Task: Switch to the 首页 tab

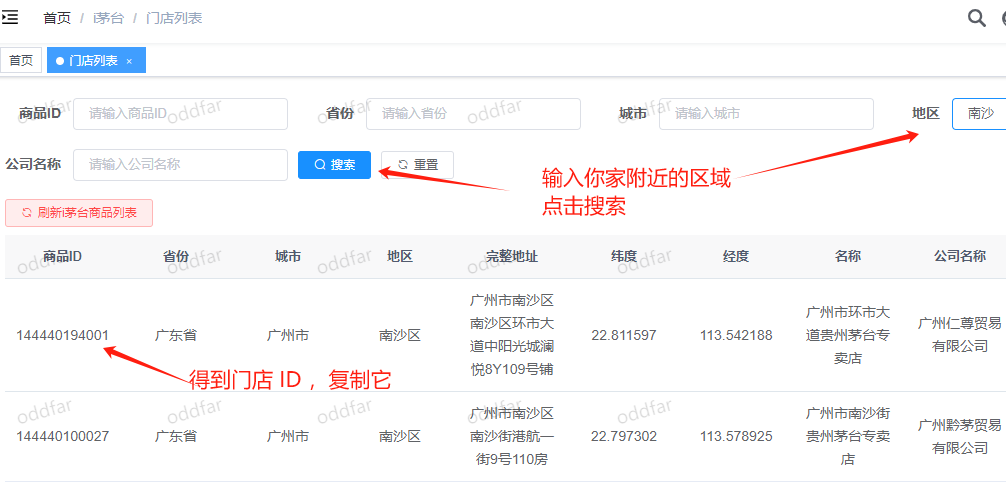Action: pos(21,61)
